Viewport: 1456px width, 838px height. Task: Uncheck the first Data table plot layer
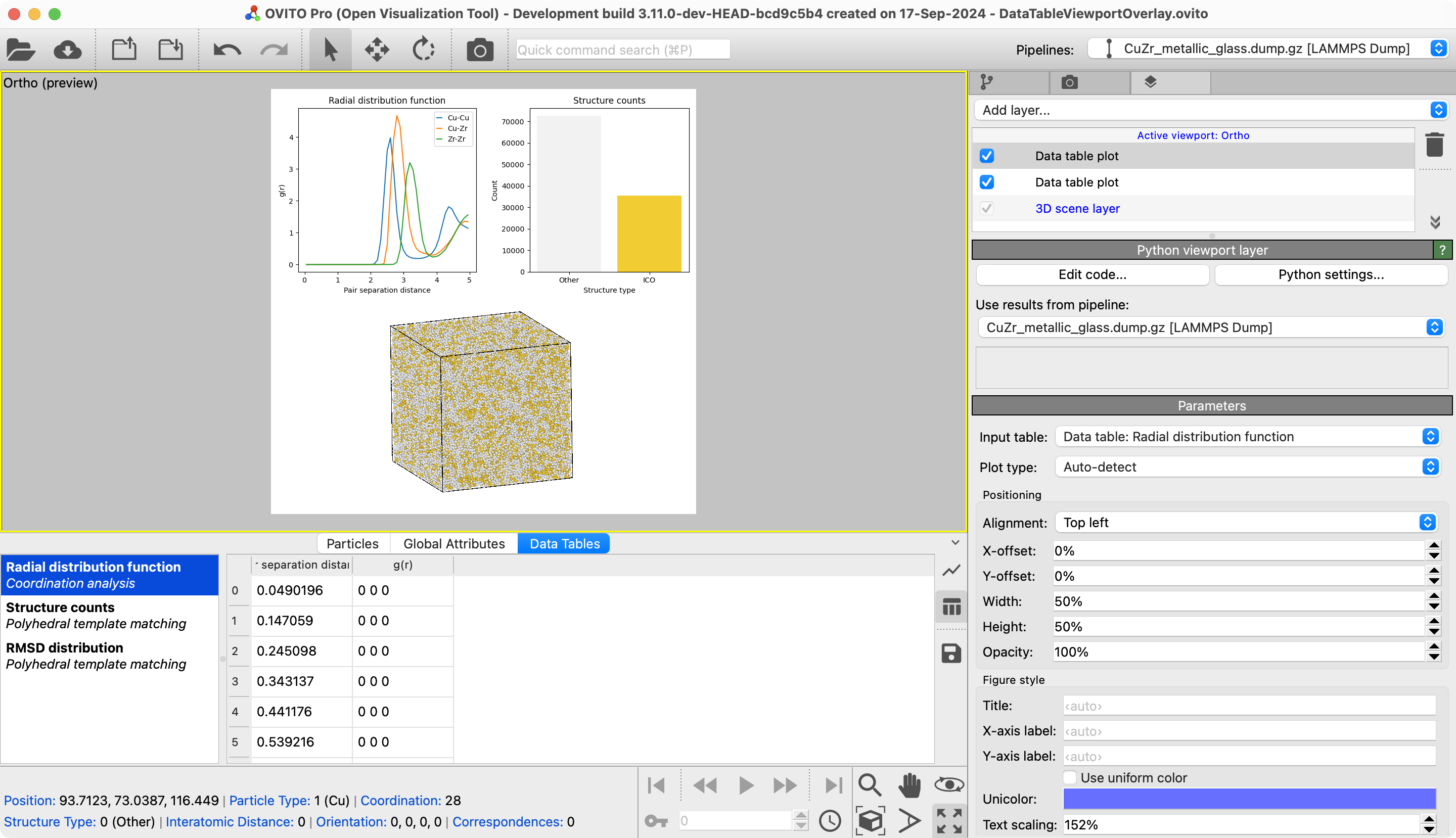click(x=987, y=156)
